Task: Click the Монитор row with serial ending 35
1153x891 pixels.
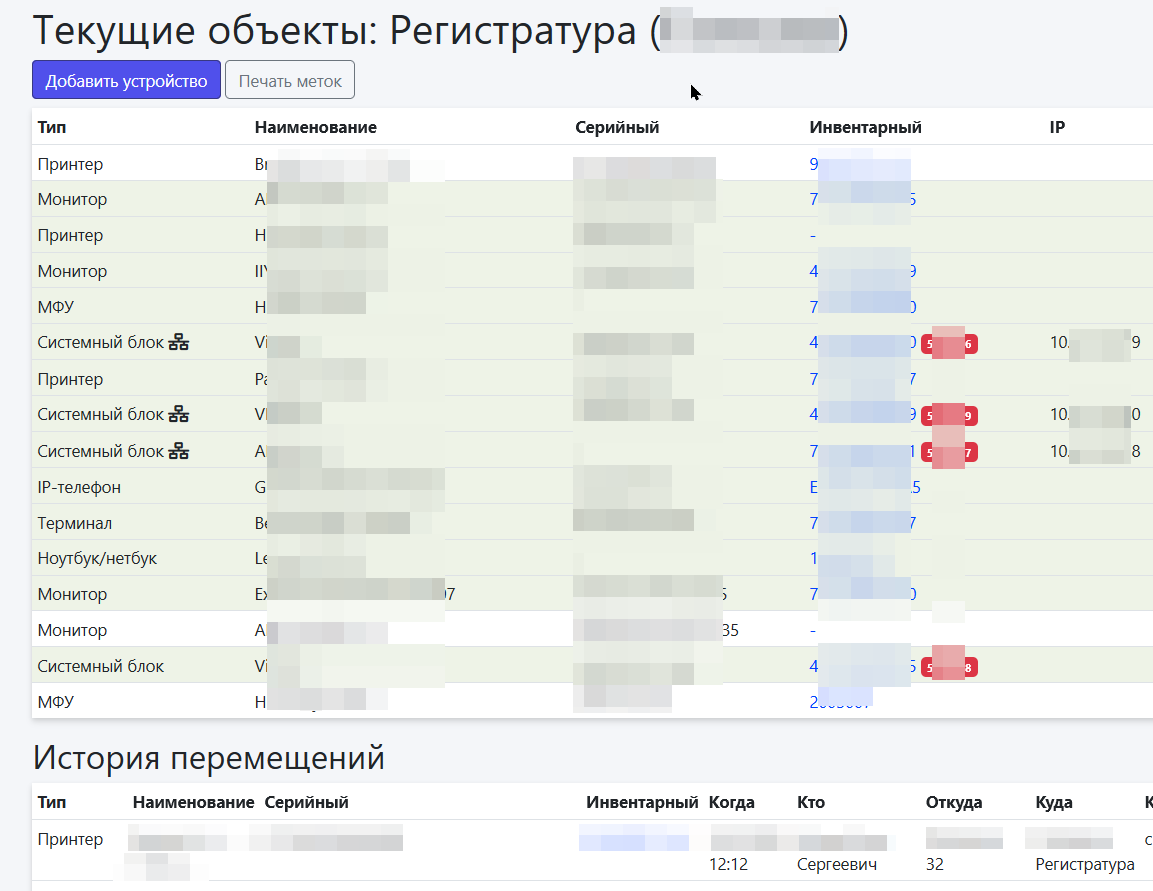Action: [x=592, y=630]
